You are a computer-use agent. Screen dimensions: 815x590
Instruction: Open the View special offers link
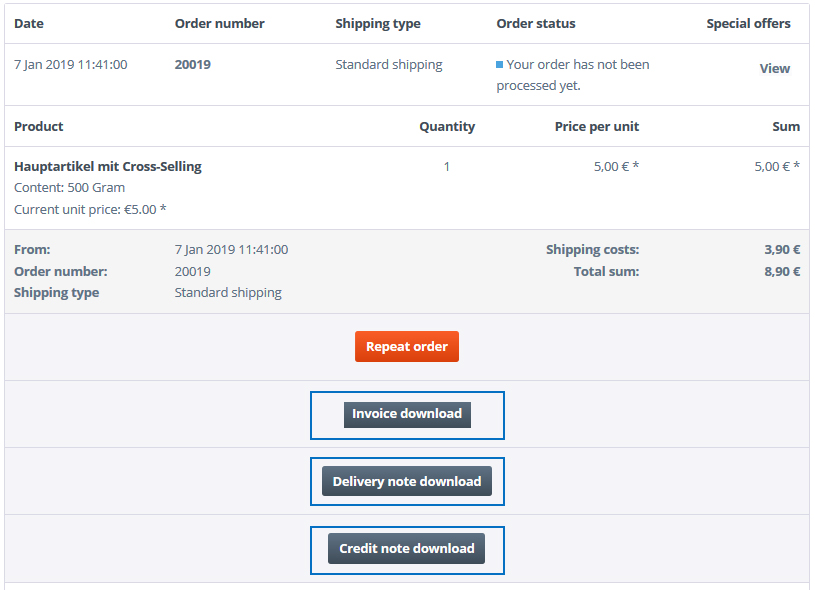click(x=774, y=69)
